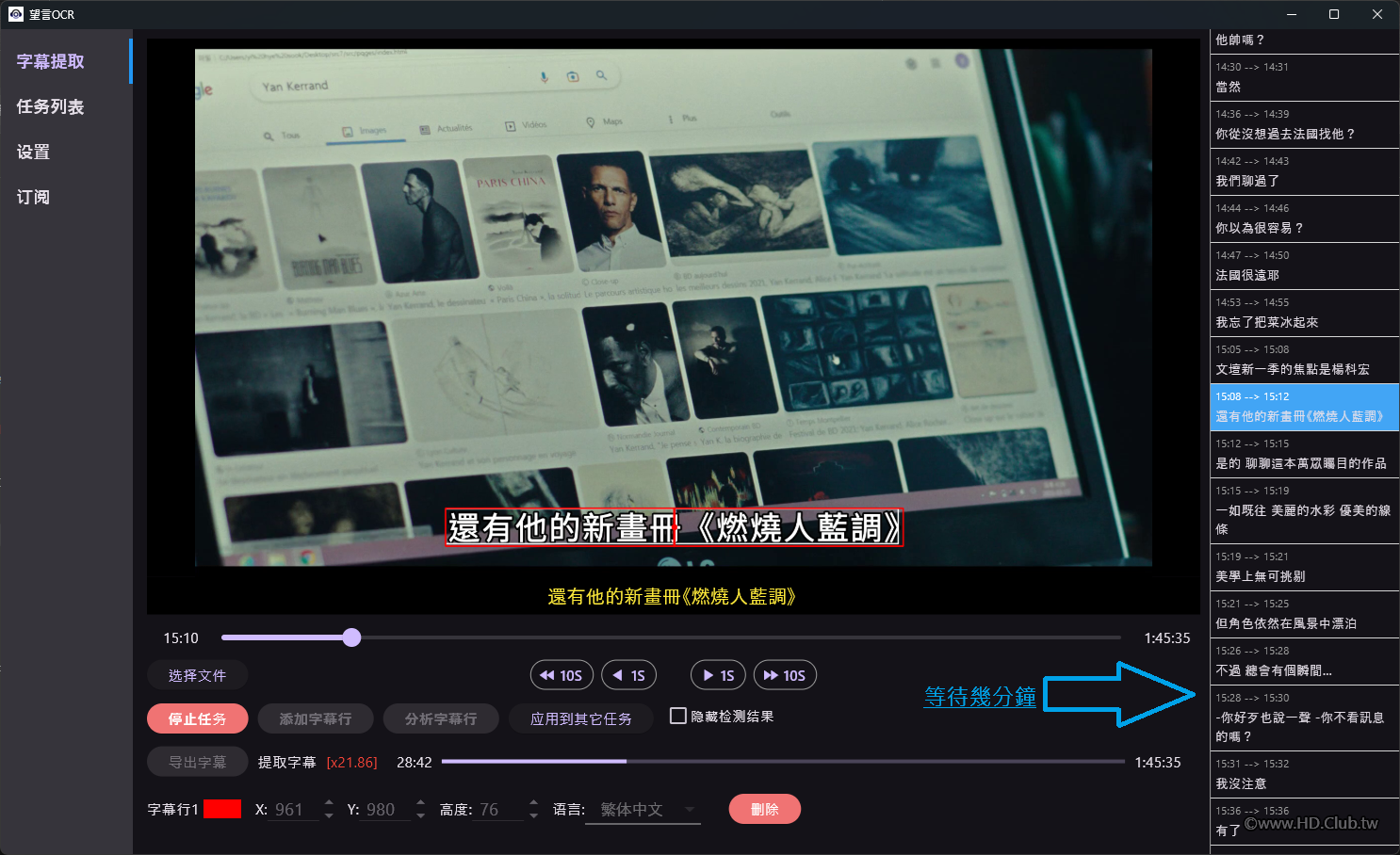Screen dimensions: 1400x855
Task: Click the 导出字幕 export subtitles button
Action: 197,762
